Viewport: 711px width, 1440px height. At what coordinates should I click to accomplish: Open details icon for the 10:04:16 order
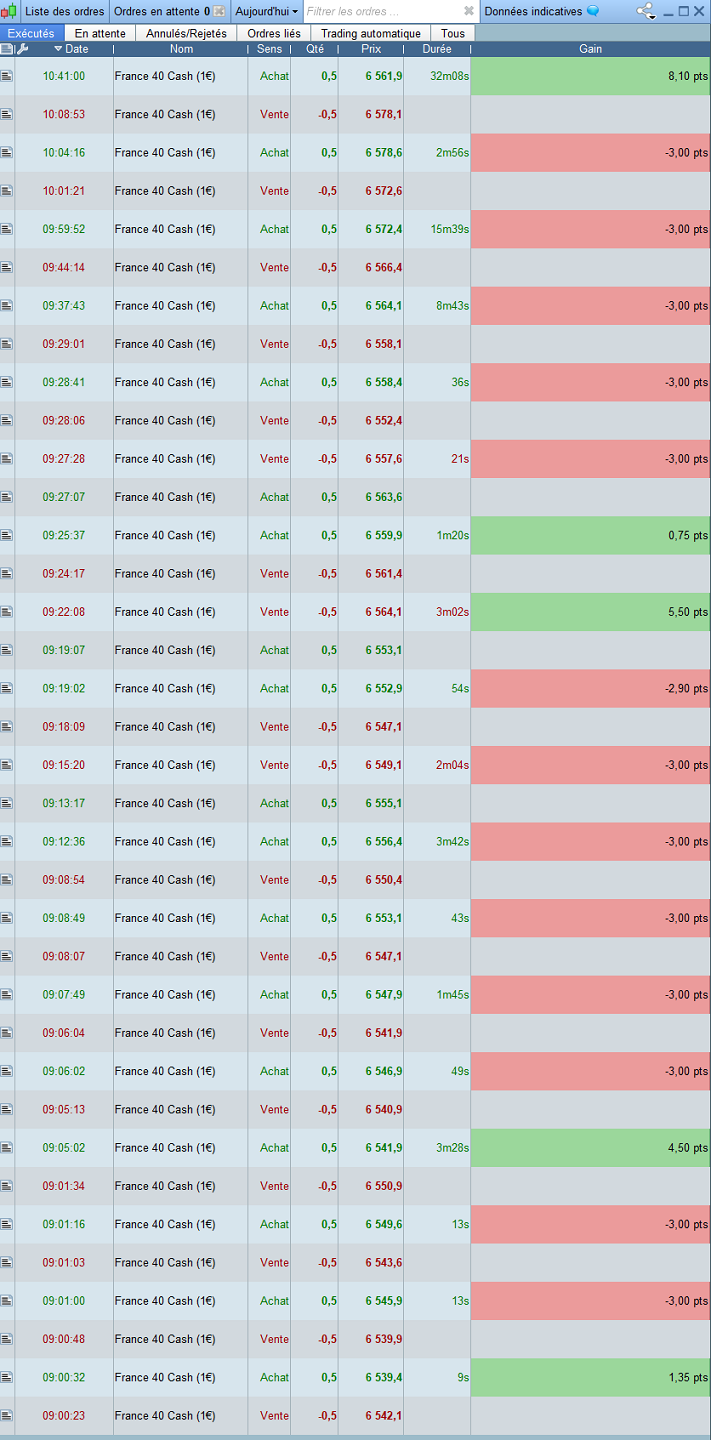7,153
